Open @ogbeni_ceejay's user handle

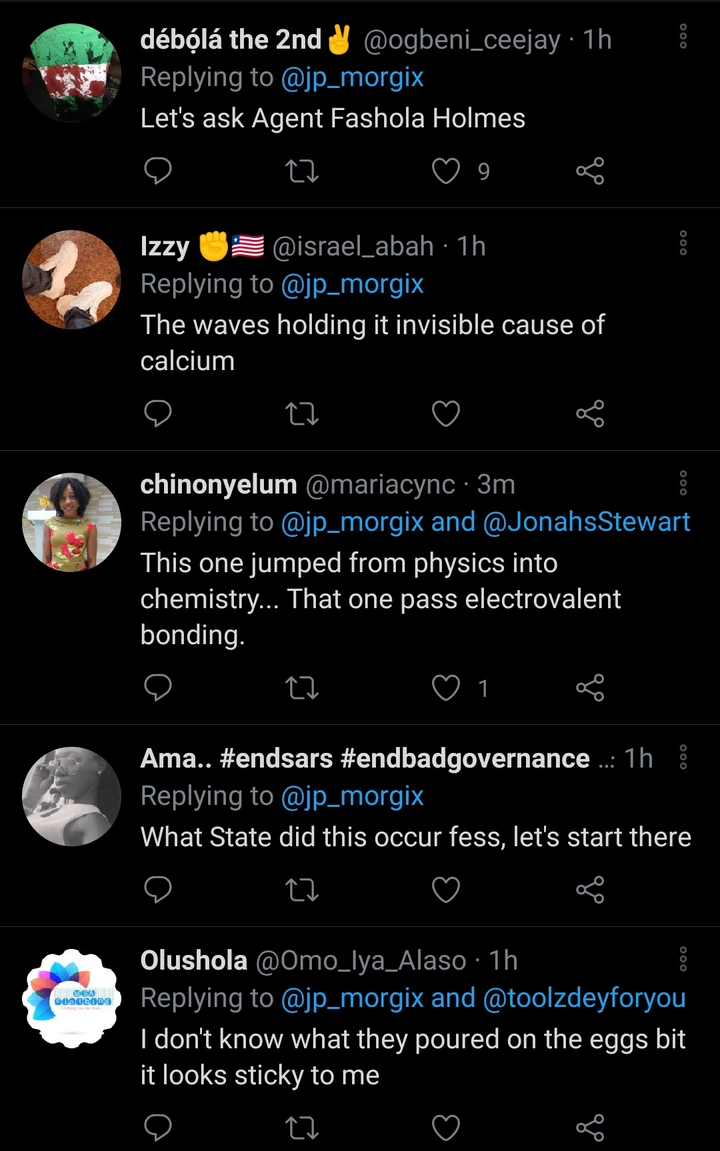point(462,40)
